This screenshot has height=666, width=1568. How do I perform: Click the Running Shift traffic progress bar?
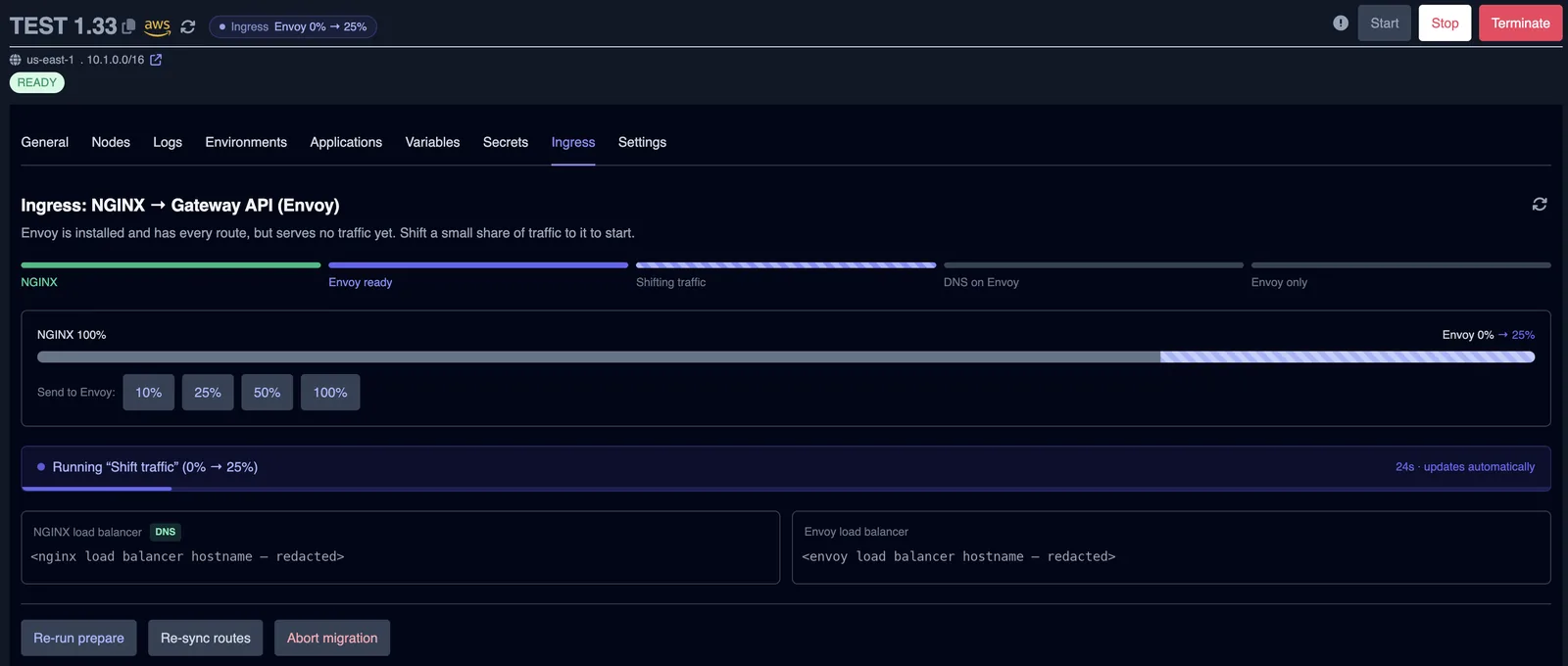coord(786,488)
